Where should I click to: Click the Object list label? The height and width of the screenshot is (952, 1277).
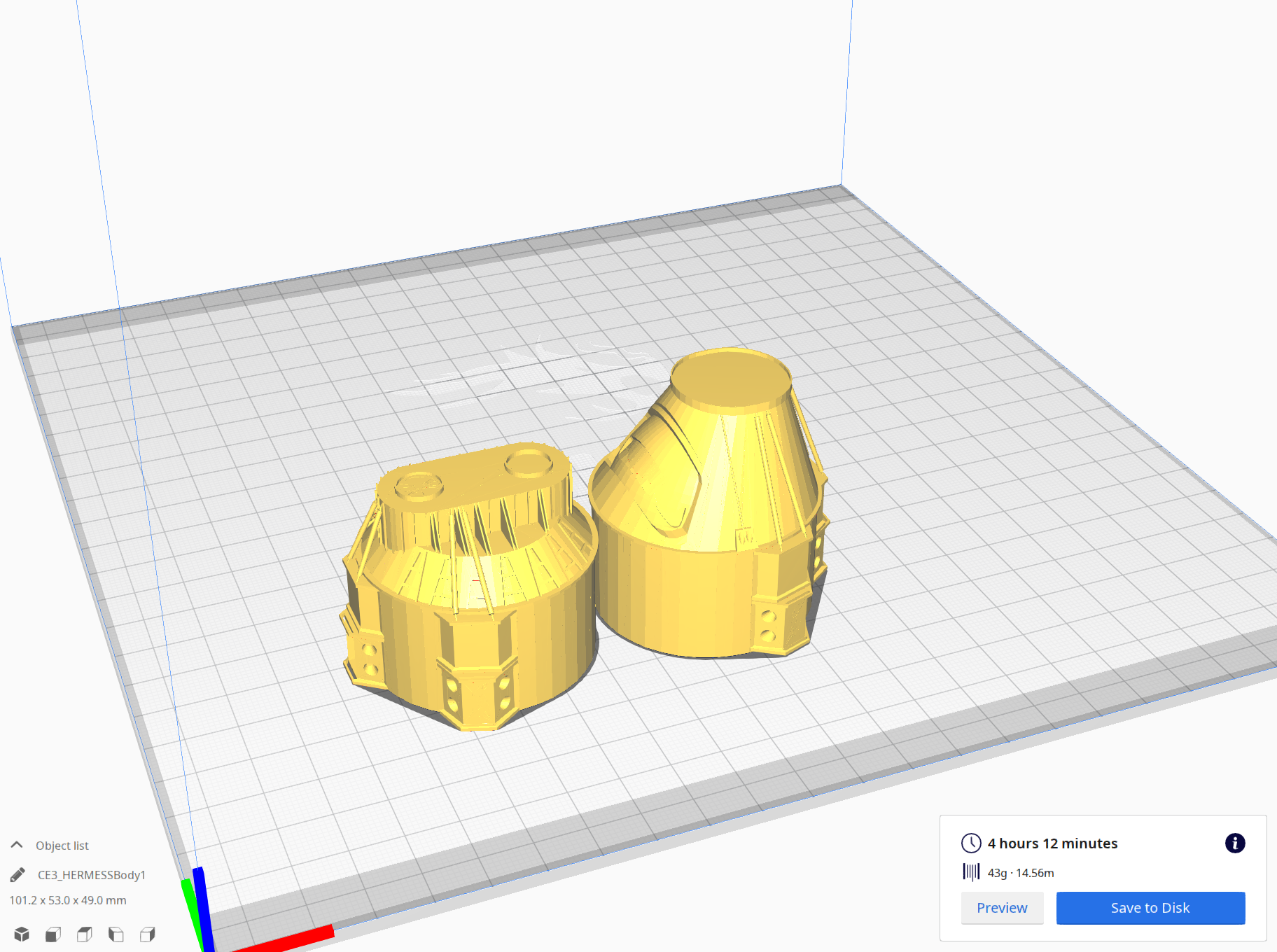click(x=62, y=846)
